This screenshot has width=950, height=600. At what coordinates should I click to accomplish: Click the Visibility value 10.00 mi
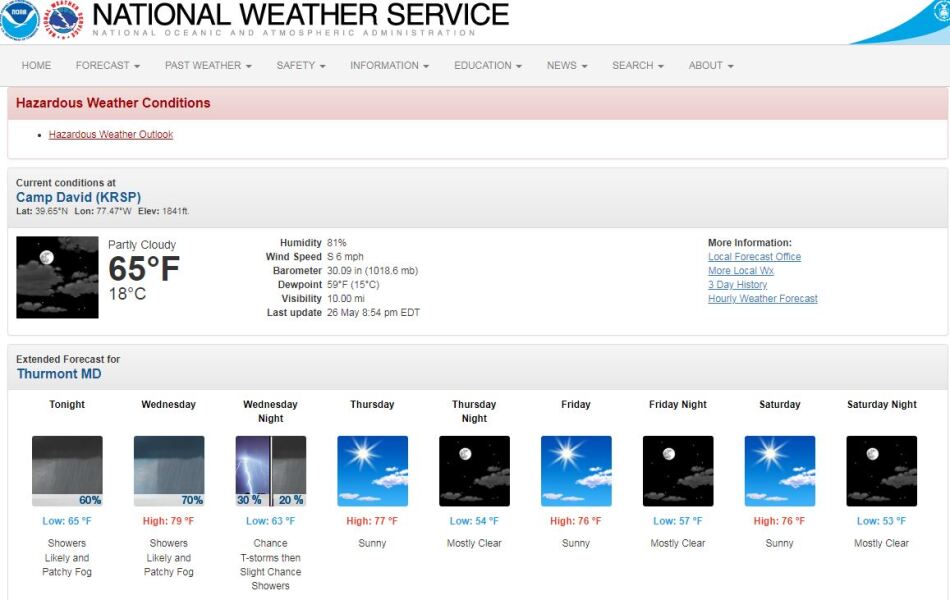coord(347,299)
